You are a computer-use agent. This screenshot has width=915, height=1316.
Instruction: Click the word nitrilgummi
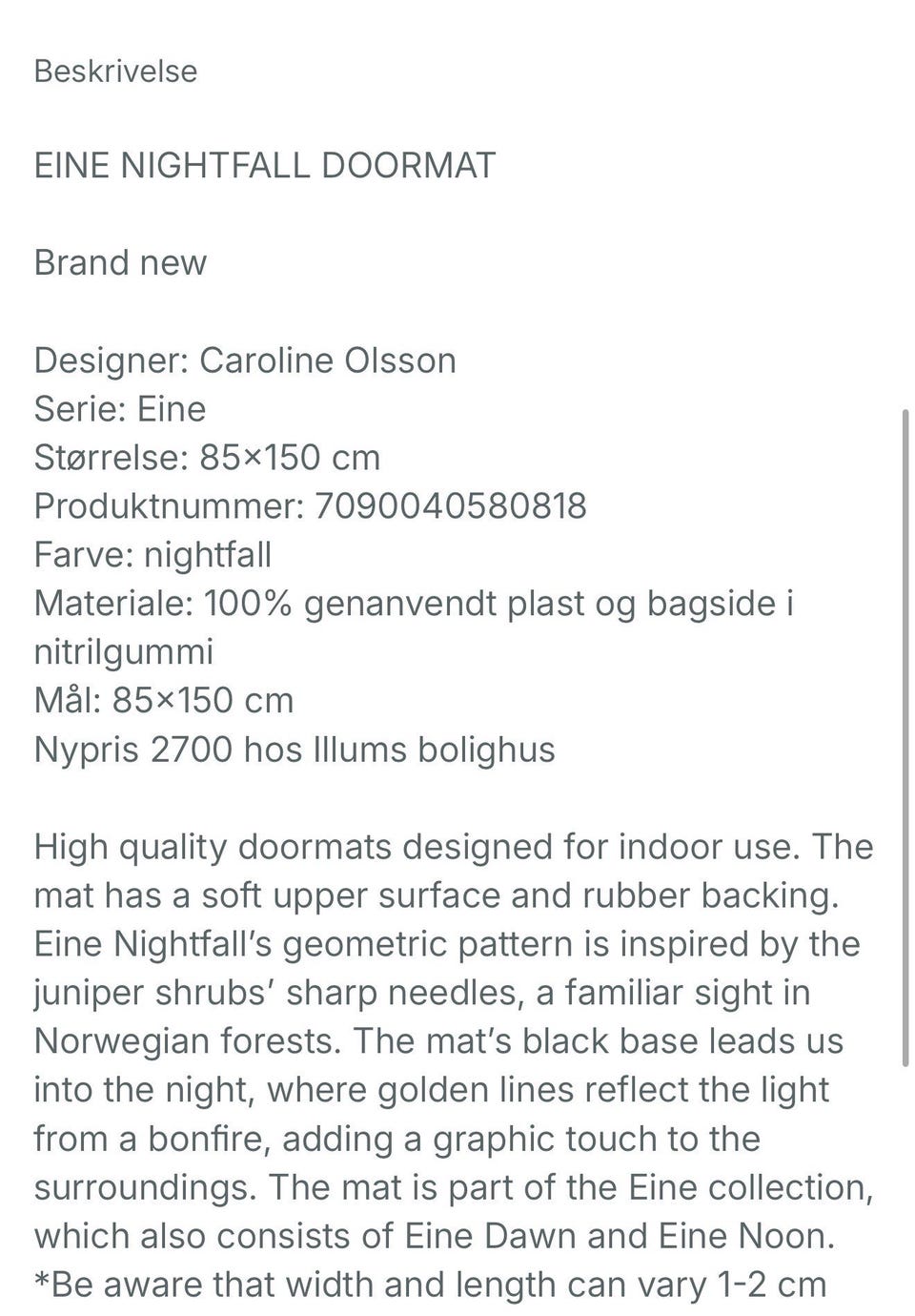click(x=124, y=652)
